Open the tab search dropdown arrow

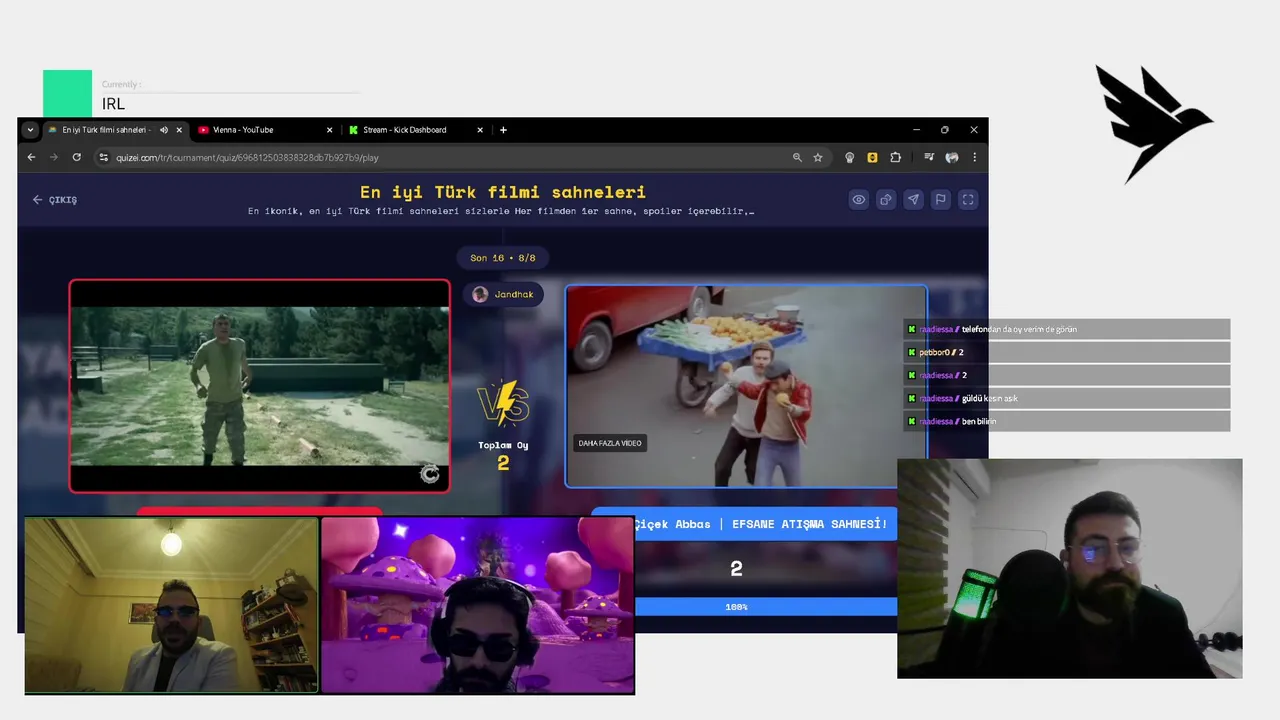[30, 130]
